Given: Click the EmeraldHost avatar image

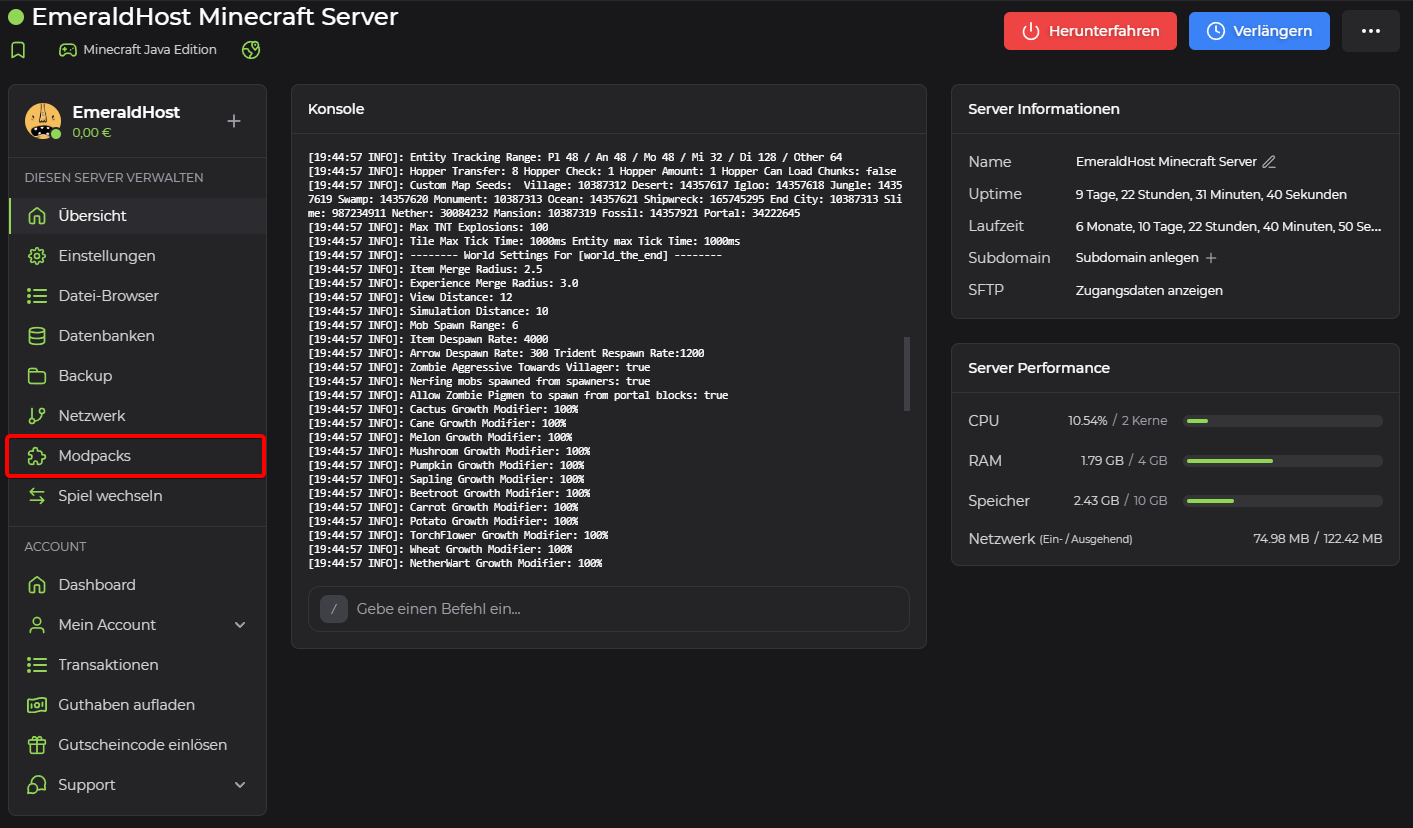Looking at the screenshot, I should pyautogui.click(x=43, y=121).
